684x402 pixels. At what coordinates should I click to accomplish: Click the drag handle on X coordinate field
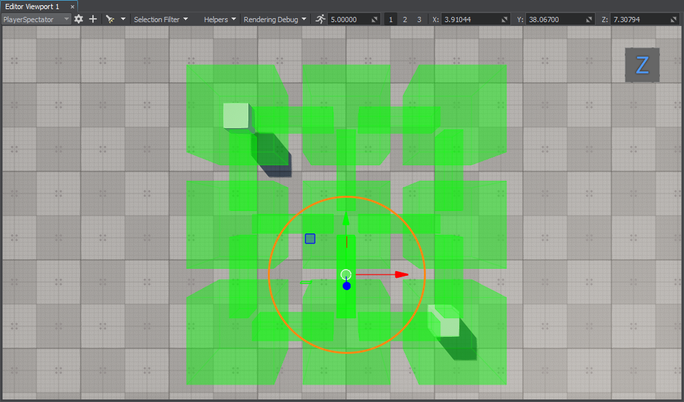(505, 20)
